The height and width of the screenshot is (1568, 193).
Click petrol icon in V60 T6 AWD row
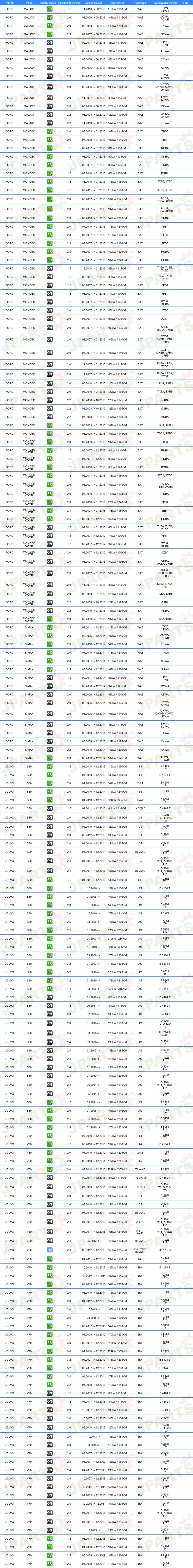[x=50, y=1169]
